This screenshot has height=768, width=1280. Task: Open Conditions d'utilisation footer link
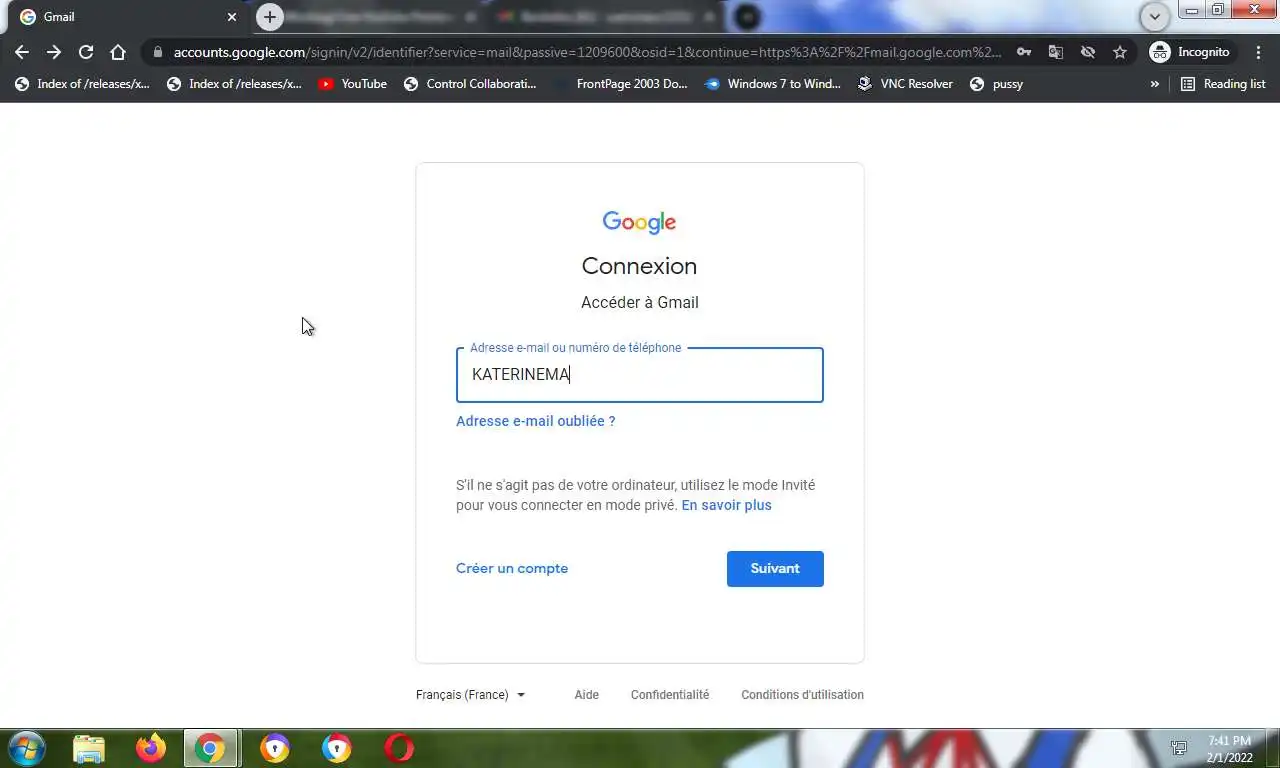[x=802, y=695]
